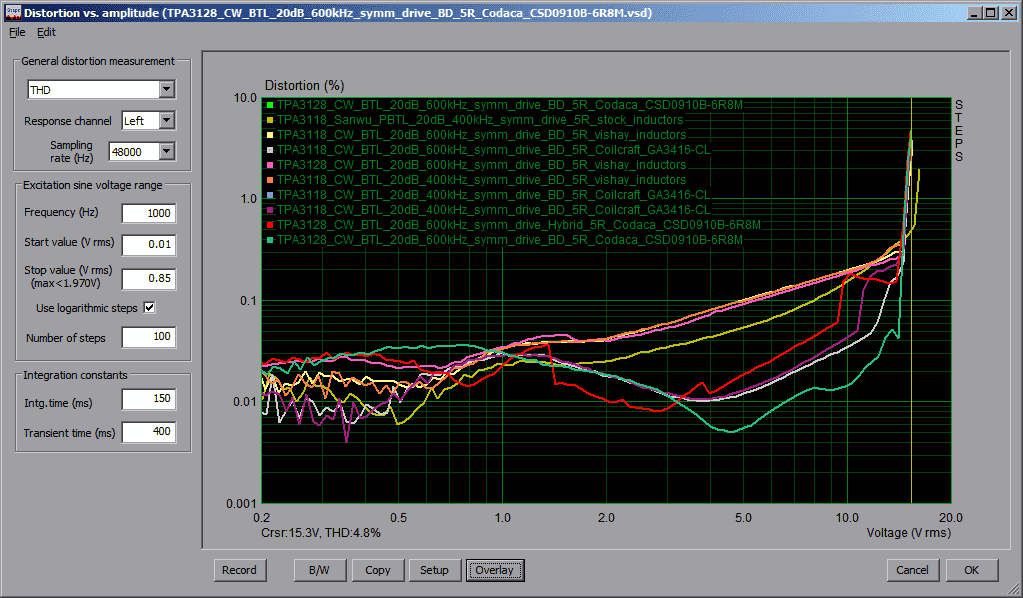
Task: Open the Sampling rate dropdown
Action: point(166,152)
